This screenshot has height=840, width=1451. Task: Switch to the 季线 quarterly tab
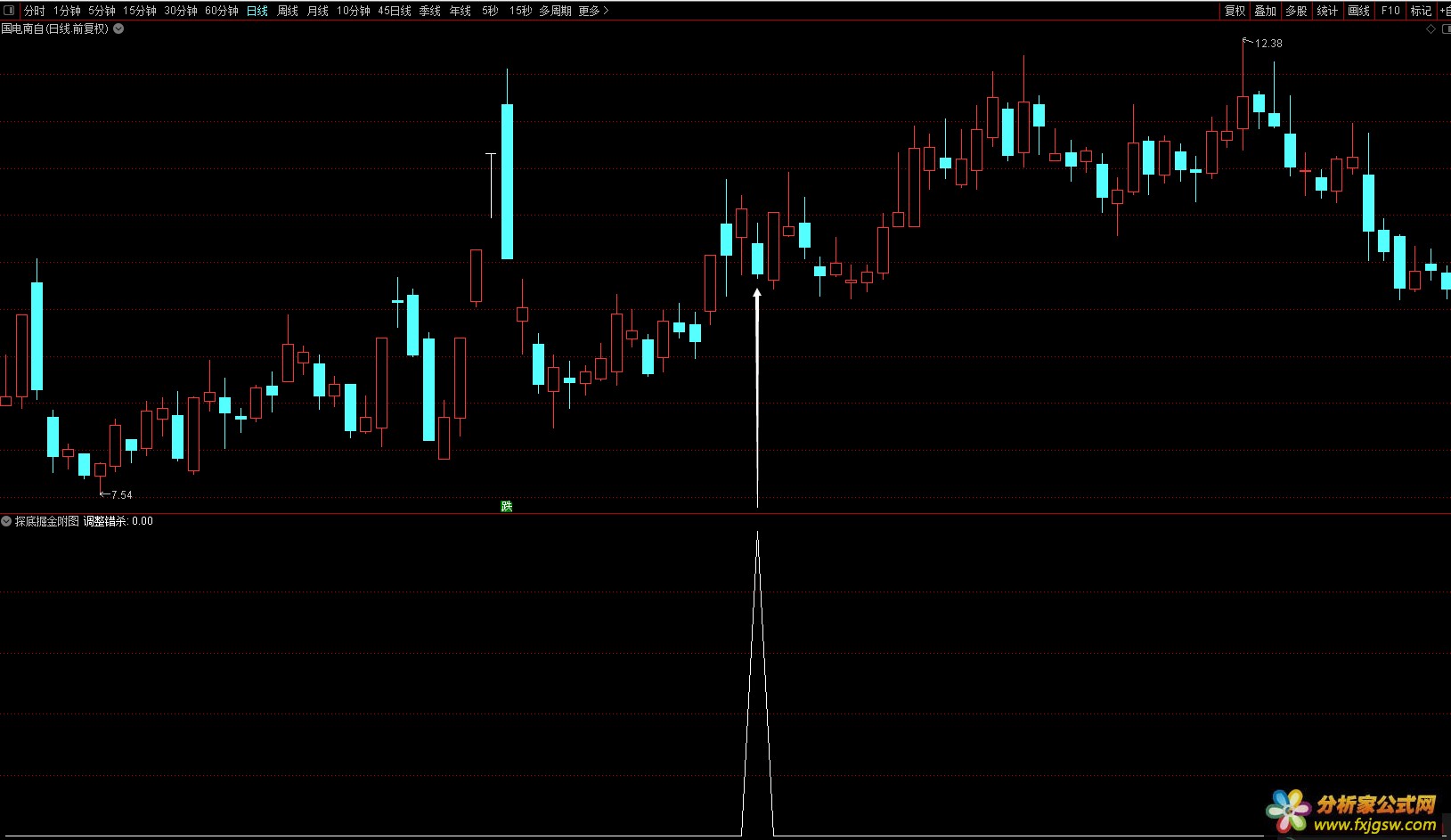point(430,11)
